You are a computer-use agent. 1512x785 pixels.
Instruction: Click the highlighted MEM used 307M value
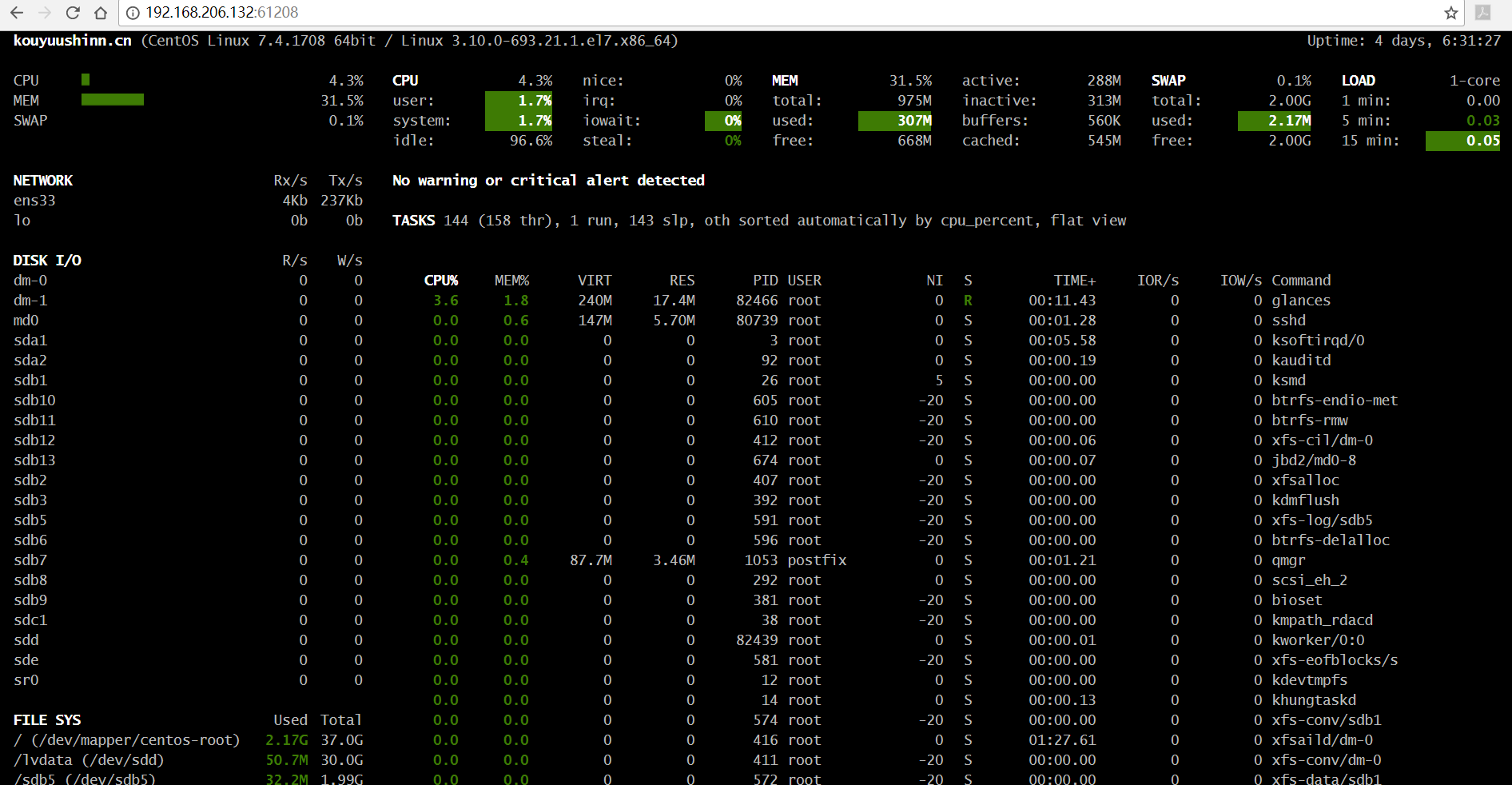pyautogui.click(x=895, y=121)
